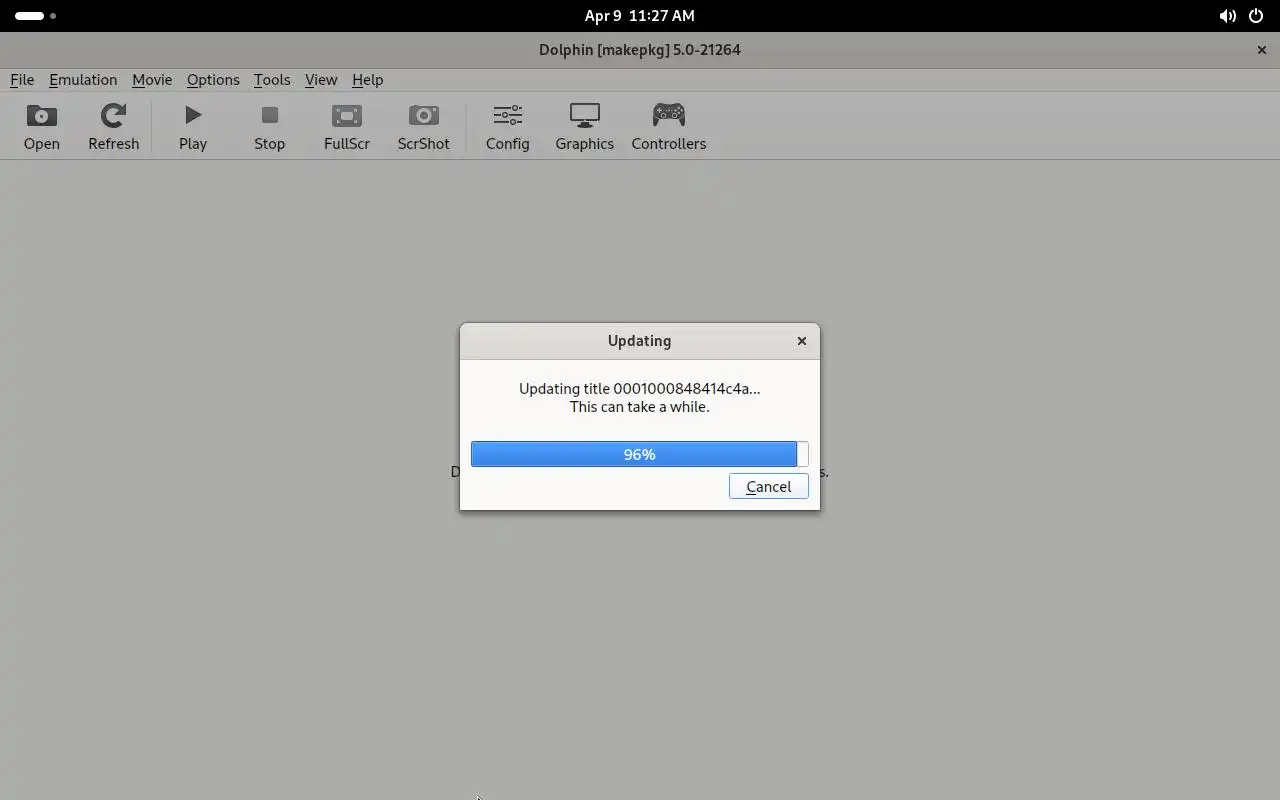Open the Movie menu
The width and height of the screenshot is (1280, 800).
point(152,80)
